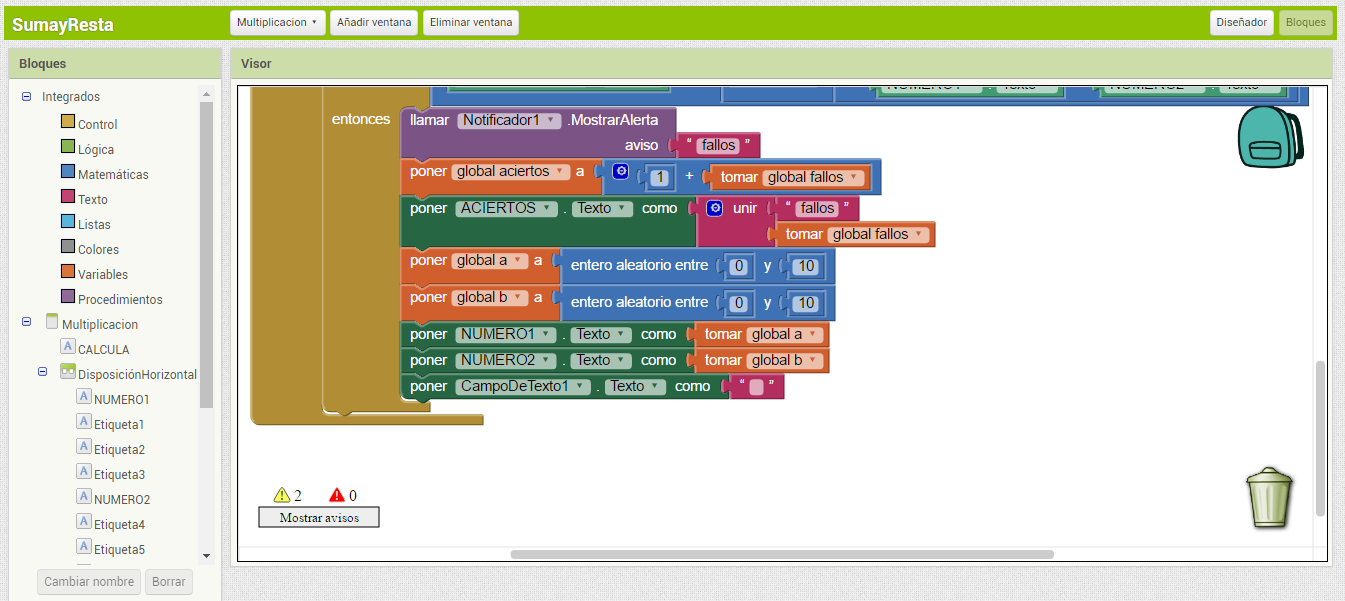Click the 10 value in global a random block
Screen dimensions: 1345x601
tap(804, 266)
